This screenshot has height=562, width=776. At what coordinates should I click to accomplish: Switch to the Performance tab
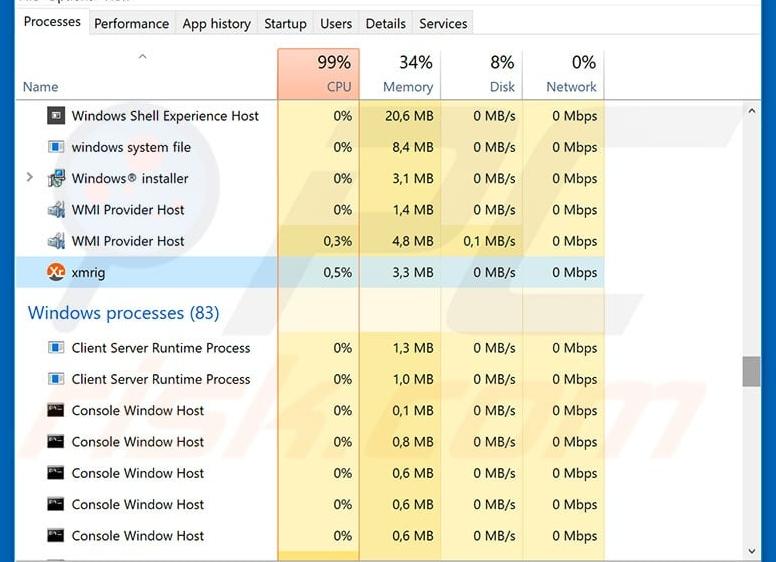click(x=132, y=24)
